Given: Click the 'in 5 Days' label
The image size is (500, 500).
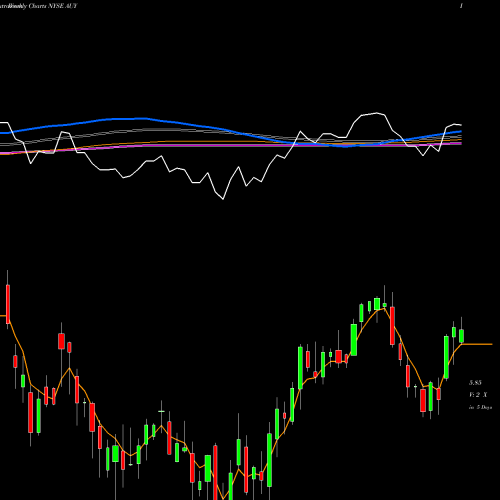Looking at the screenshot, I should 480,407.
